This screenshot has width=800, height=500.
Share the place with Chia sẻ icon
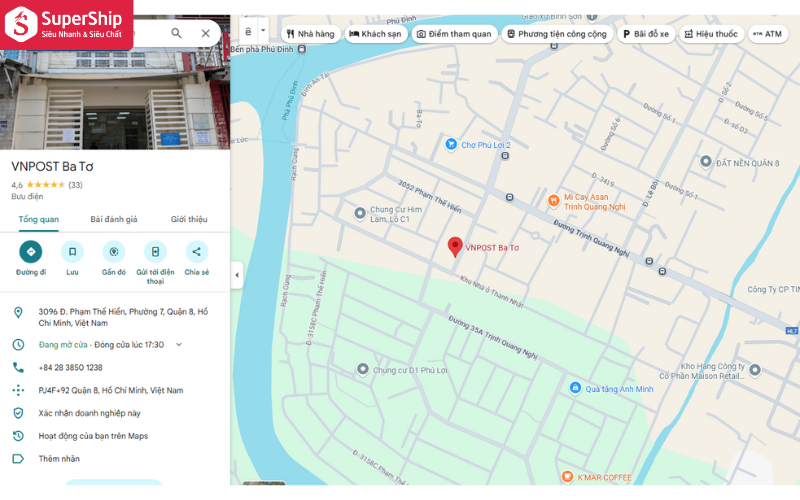coord(196,252)
